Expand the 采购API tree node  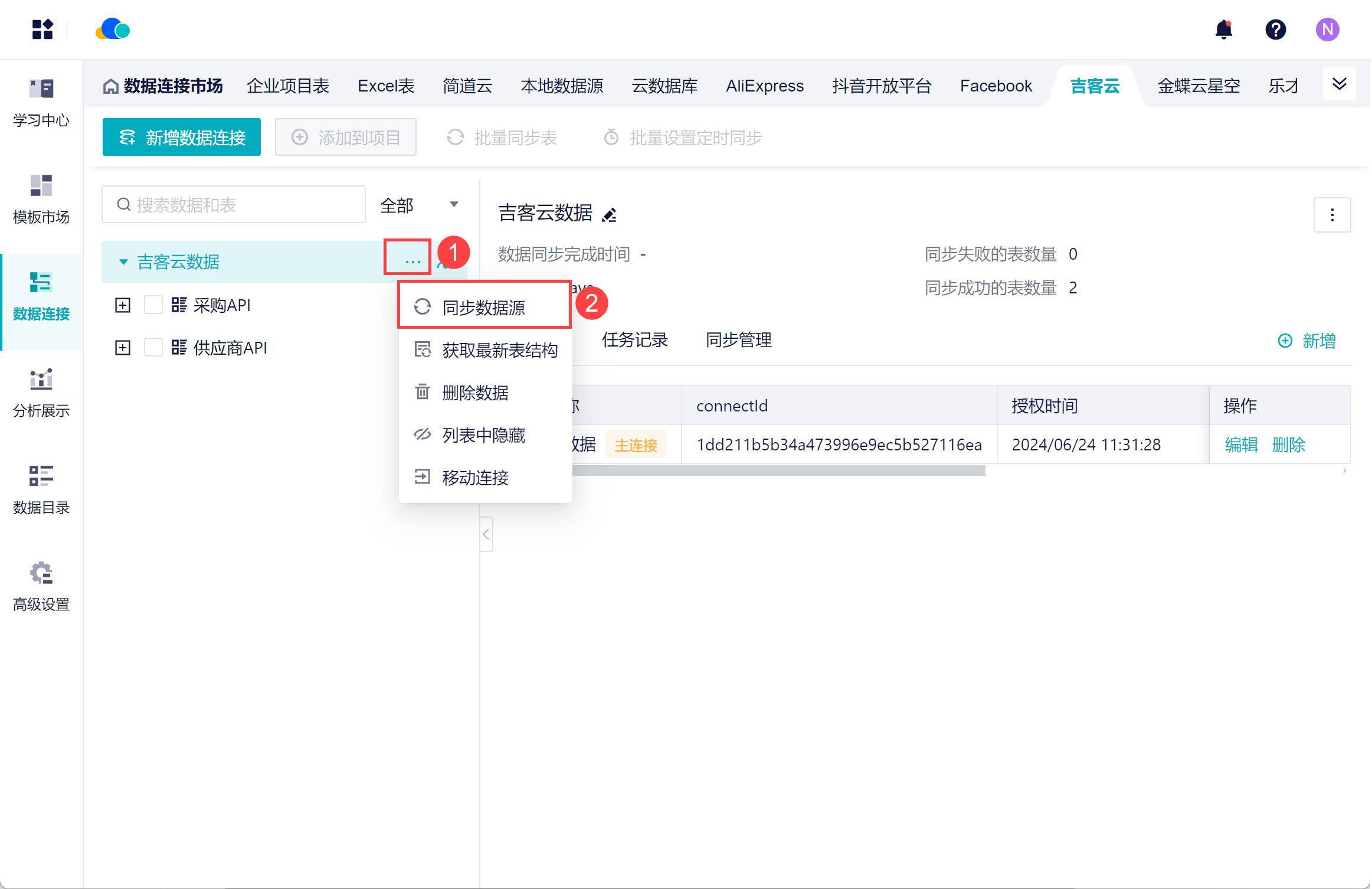click(123, 305)
